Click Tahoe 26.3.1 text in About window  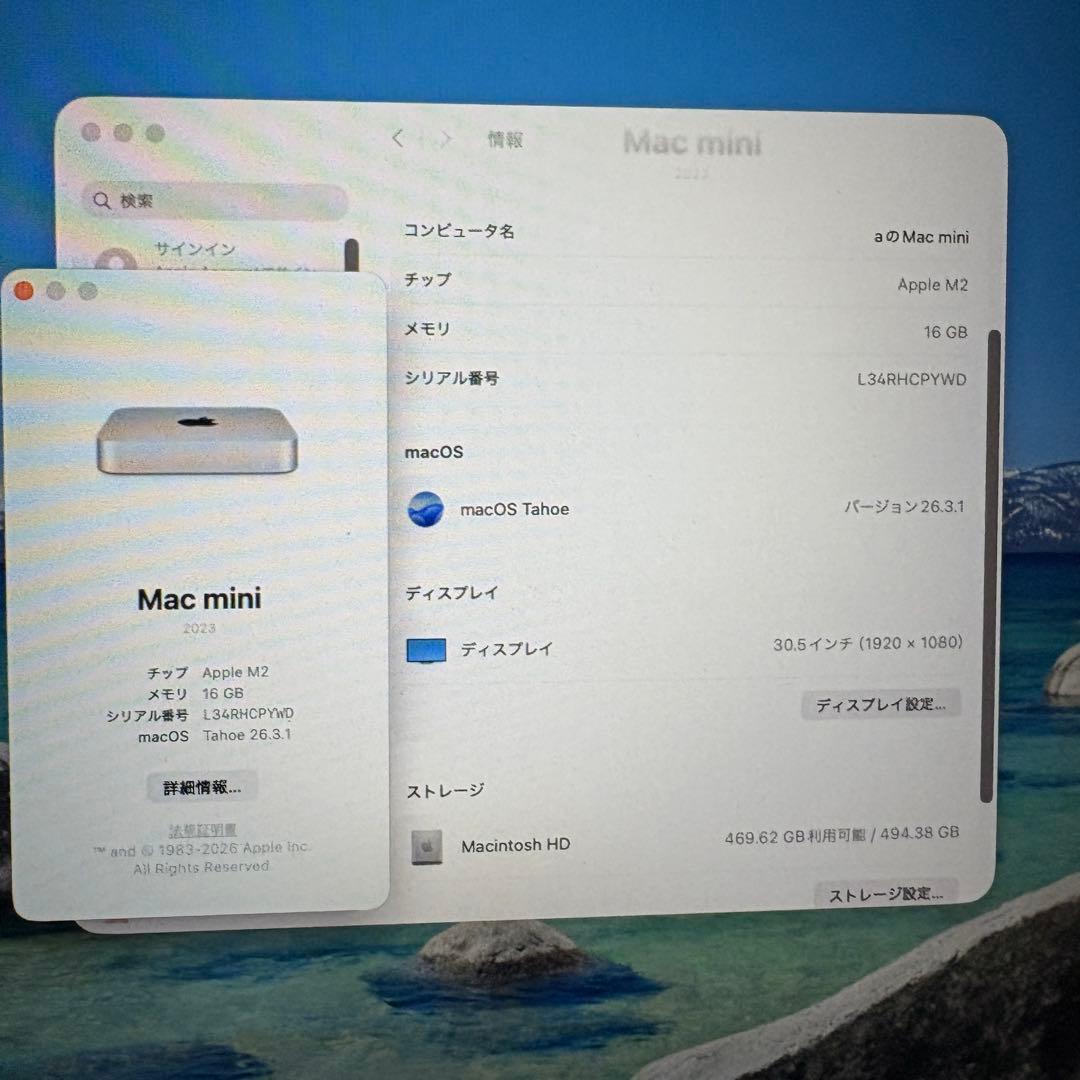tap(247, 735)
